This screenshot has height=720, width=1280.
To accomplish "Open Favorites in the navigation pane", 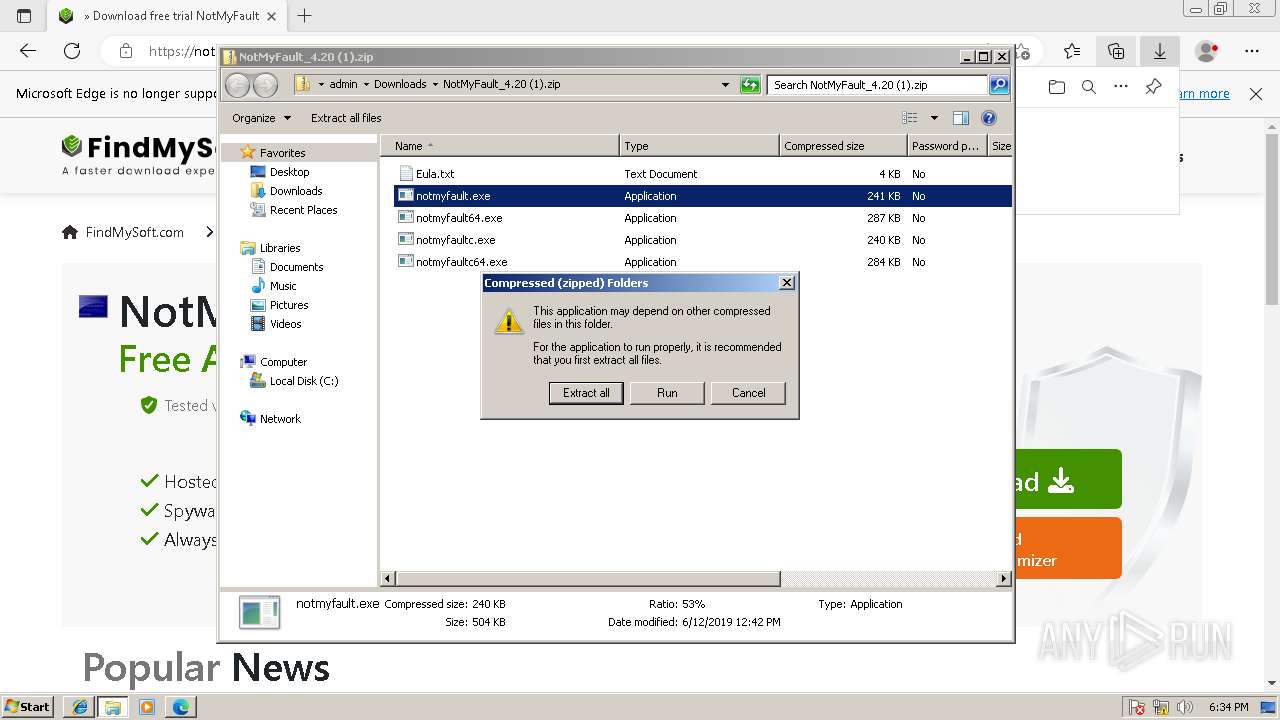I will click(282, 153).
